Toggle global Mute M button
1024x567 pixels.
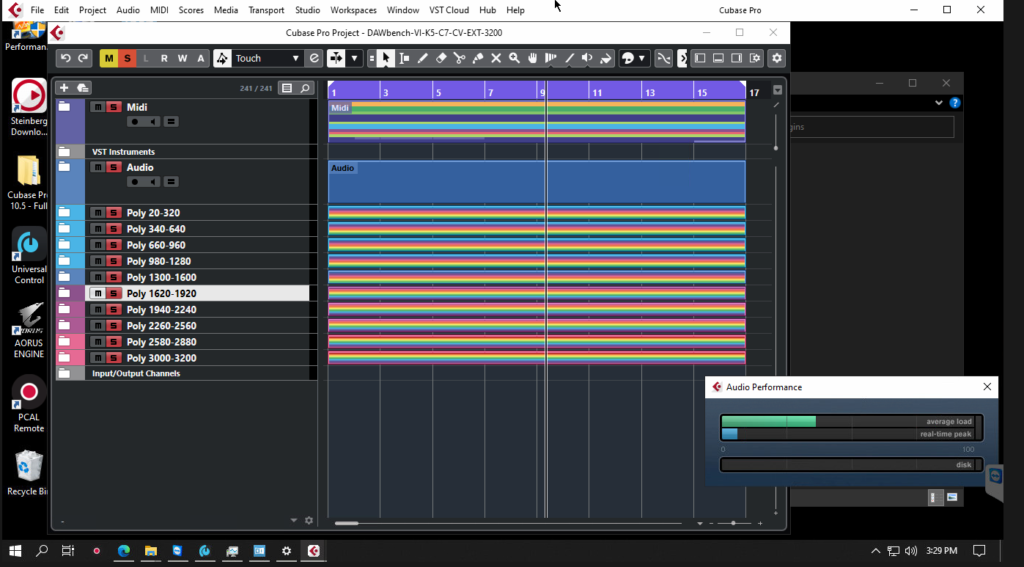pyautogui.click(x=108, y=58)
